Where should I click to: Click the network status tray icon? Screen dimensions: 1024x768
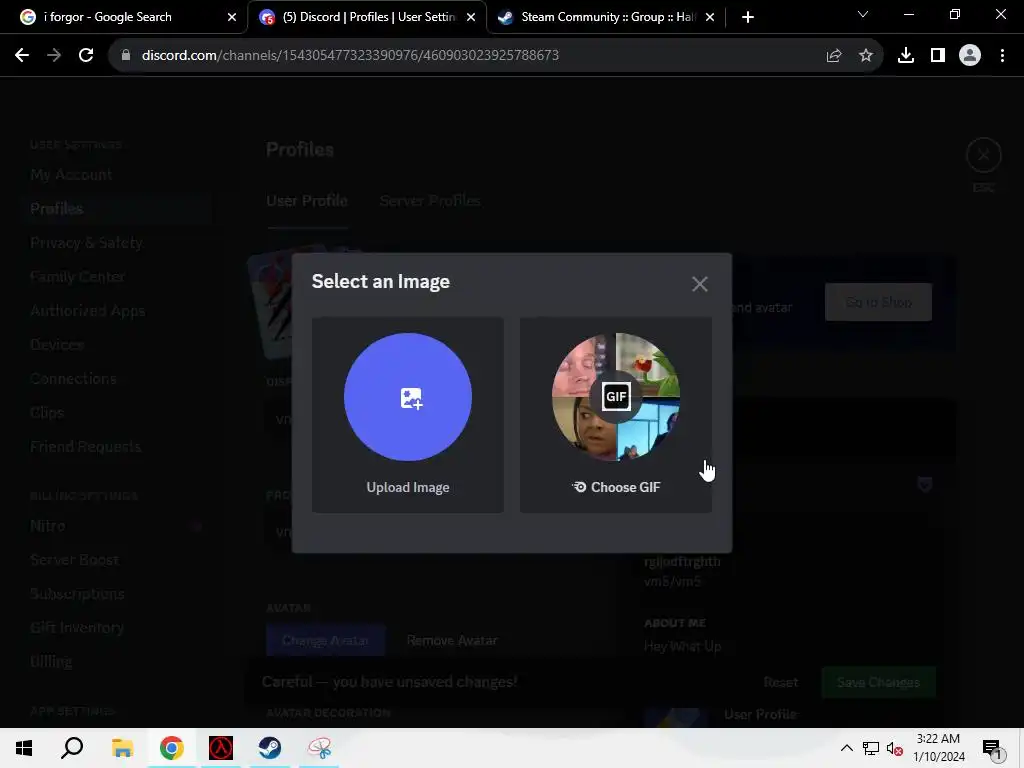coord(871,748)
